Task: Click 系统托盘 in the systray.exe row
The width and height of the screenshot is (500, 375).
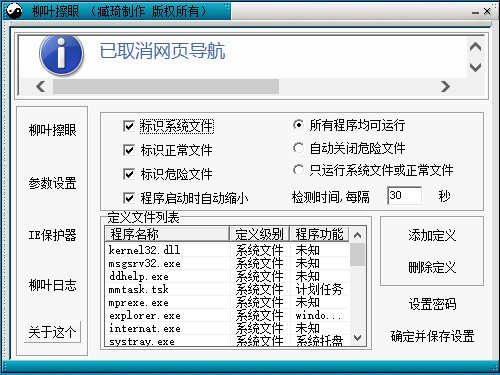Action: pos(319,341)
